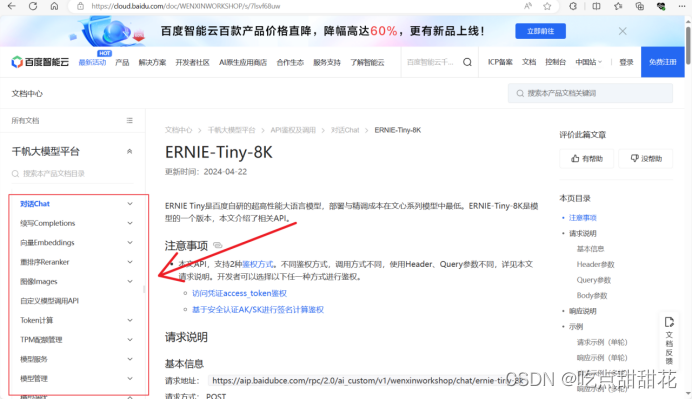Open 最新活动 menu item
This screenshot has height=399, width=692.
pos(92,62)
